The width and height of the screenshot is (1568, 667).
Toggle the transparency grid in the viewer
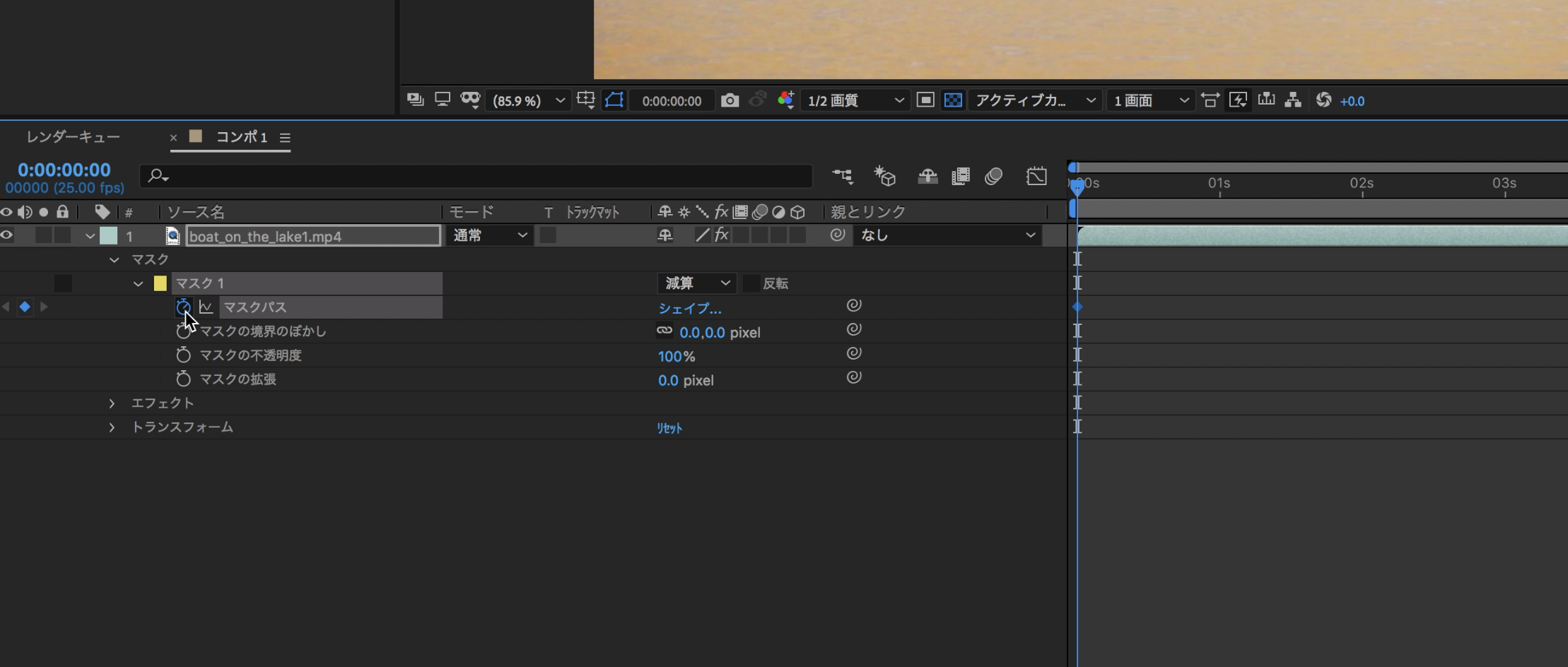[952, 100]
